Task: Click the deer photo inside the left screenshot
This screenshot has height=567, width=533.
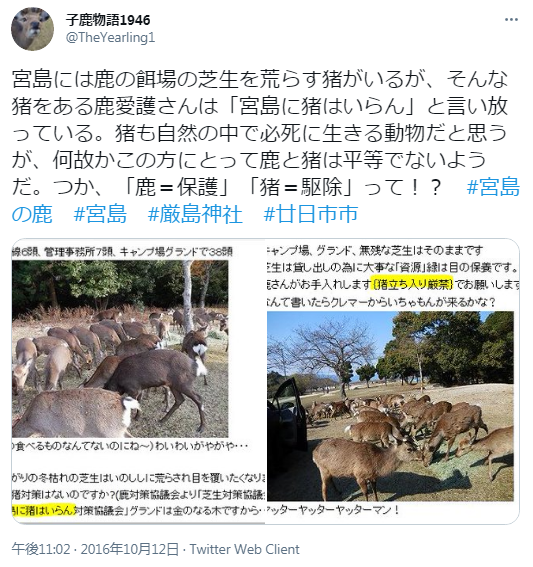Action: click(x=120, y=349)
